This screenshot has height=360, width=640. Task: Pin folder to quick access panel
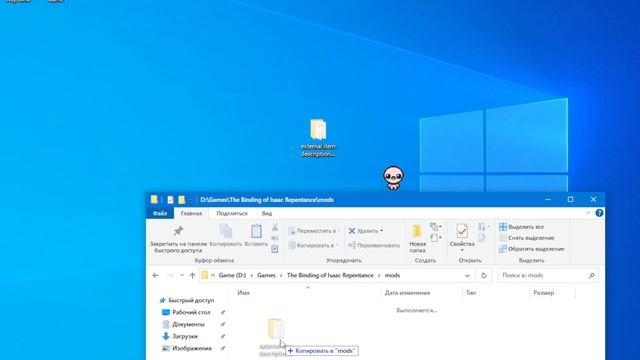pyautogui.click(x=178, y=239)
